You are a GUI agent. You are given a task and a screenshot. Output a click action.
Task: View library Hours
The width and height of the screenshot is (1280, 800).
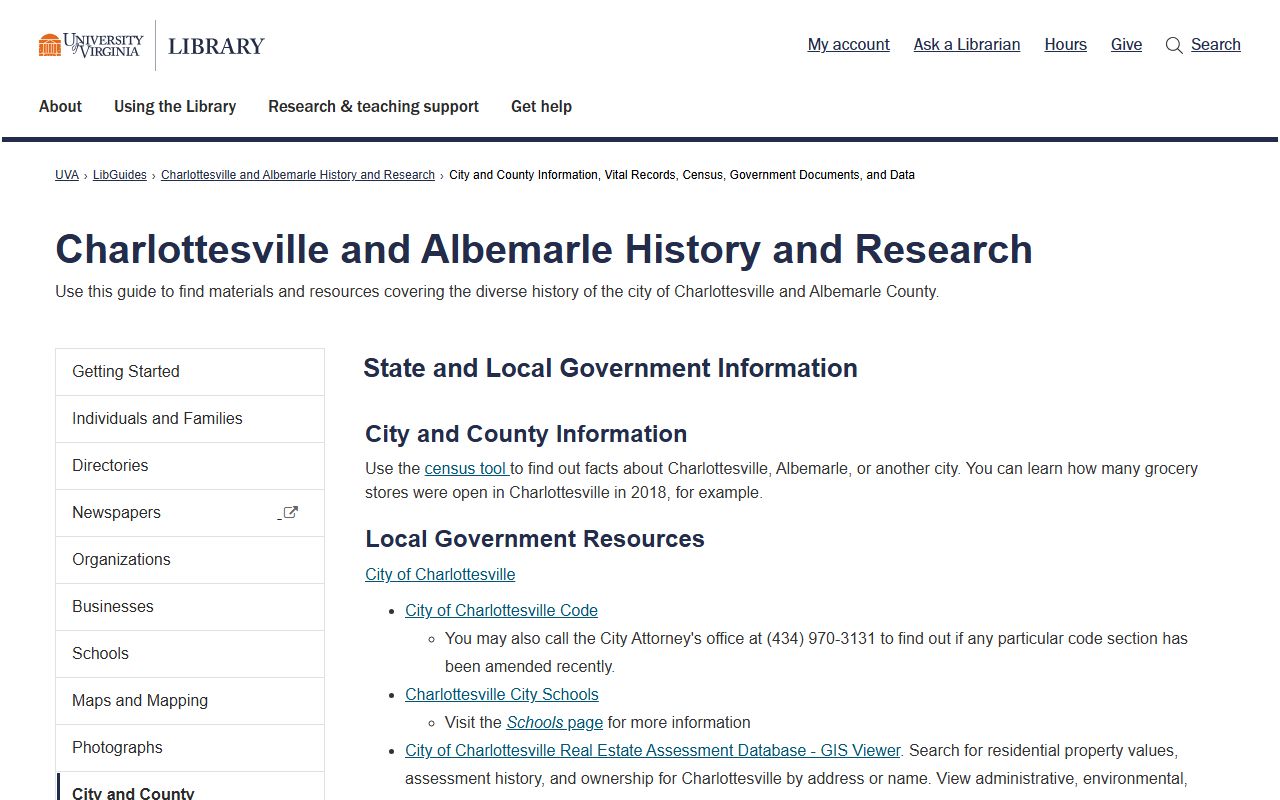pos(1065,45)
